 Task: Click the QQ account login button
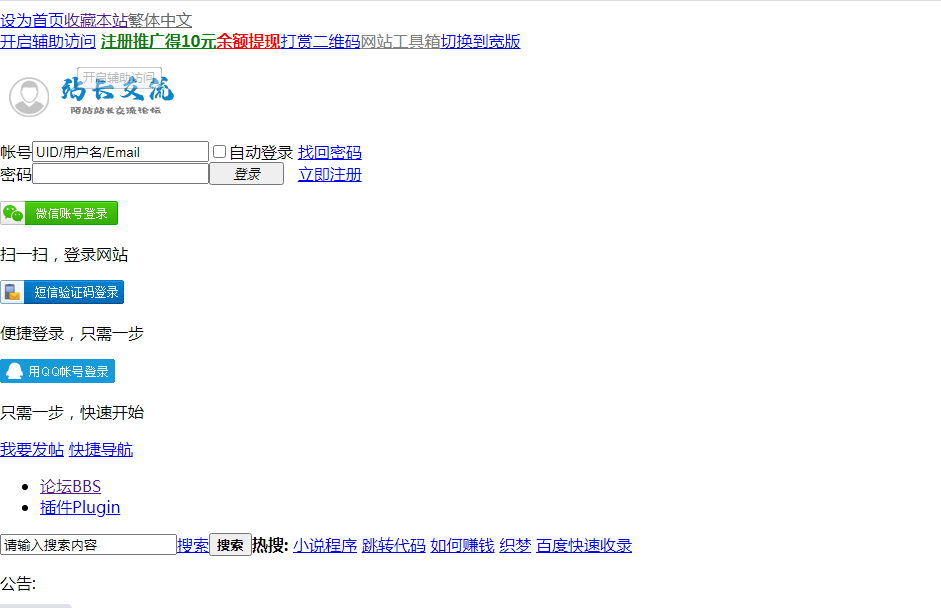[x=58, y=372]
